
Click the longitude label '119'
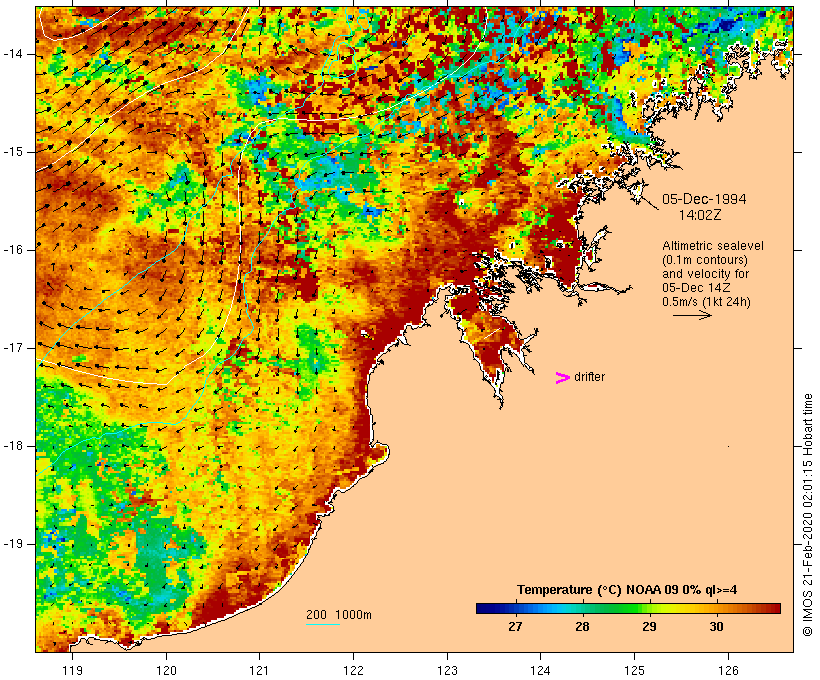tap(72, 670)
